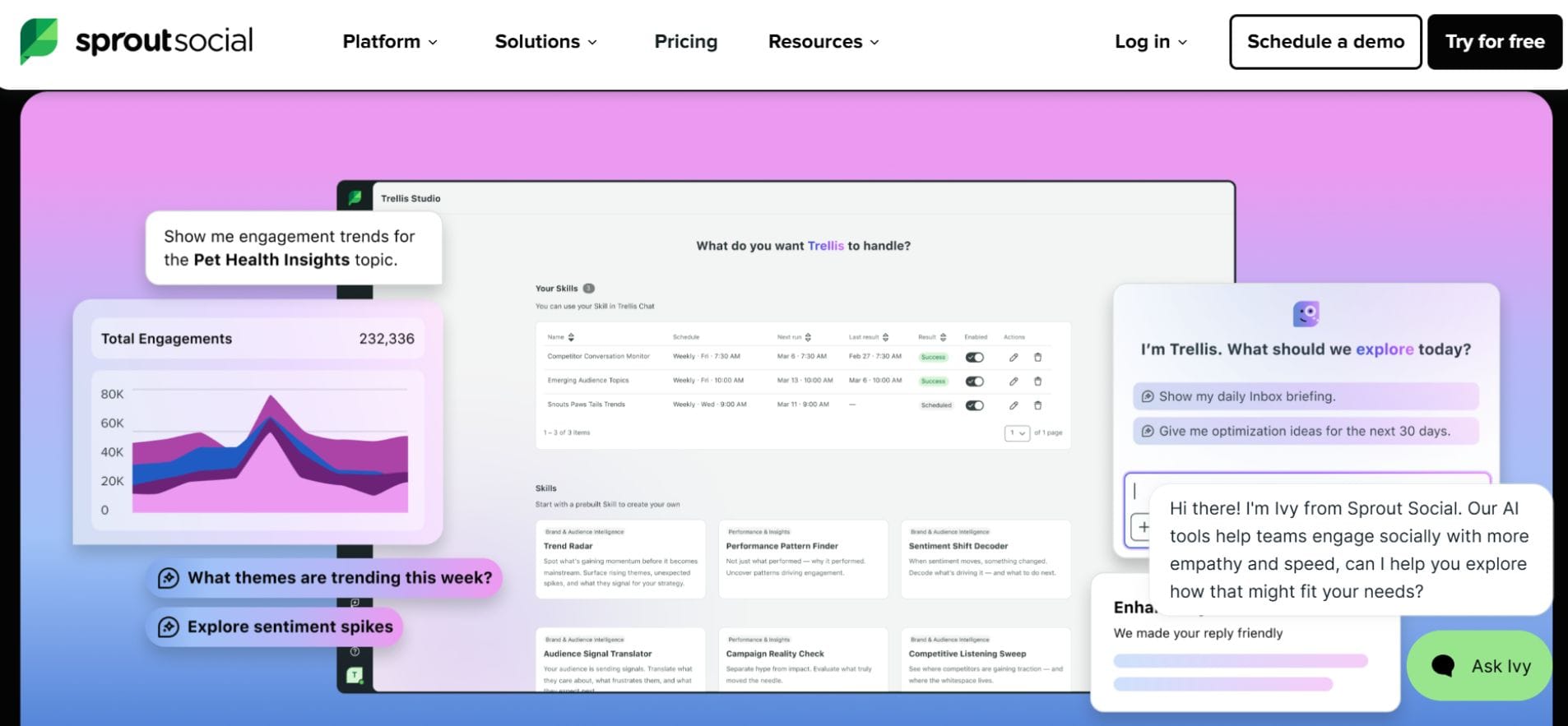This screenshot has height=726, width=1568.
Task: Sort skills table by Result
Action: [943, 337]
